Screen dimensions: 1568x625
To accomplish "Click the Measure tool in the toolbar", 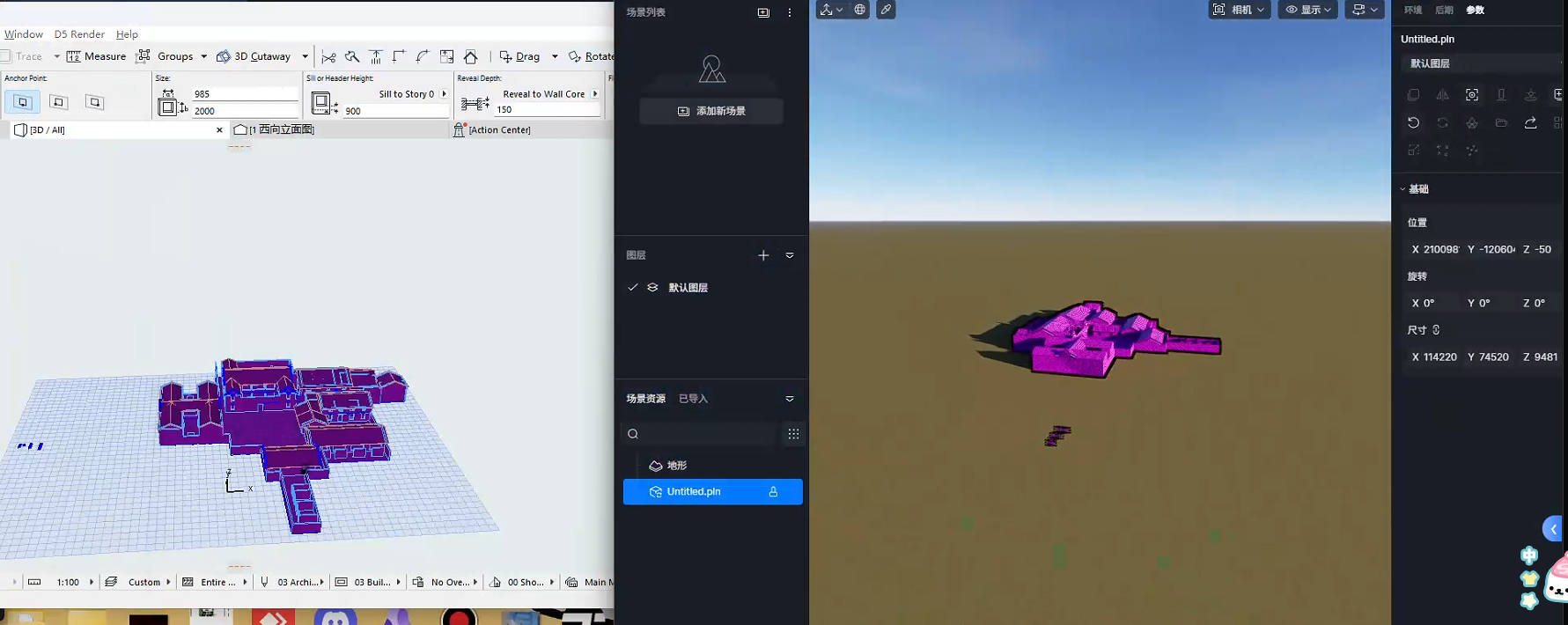I will point(96,56).
